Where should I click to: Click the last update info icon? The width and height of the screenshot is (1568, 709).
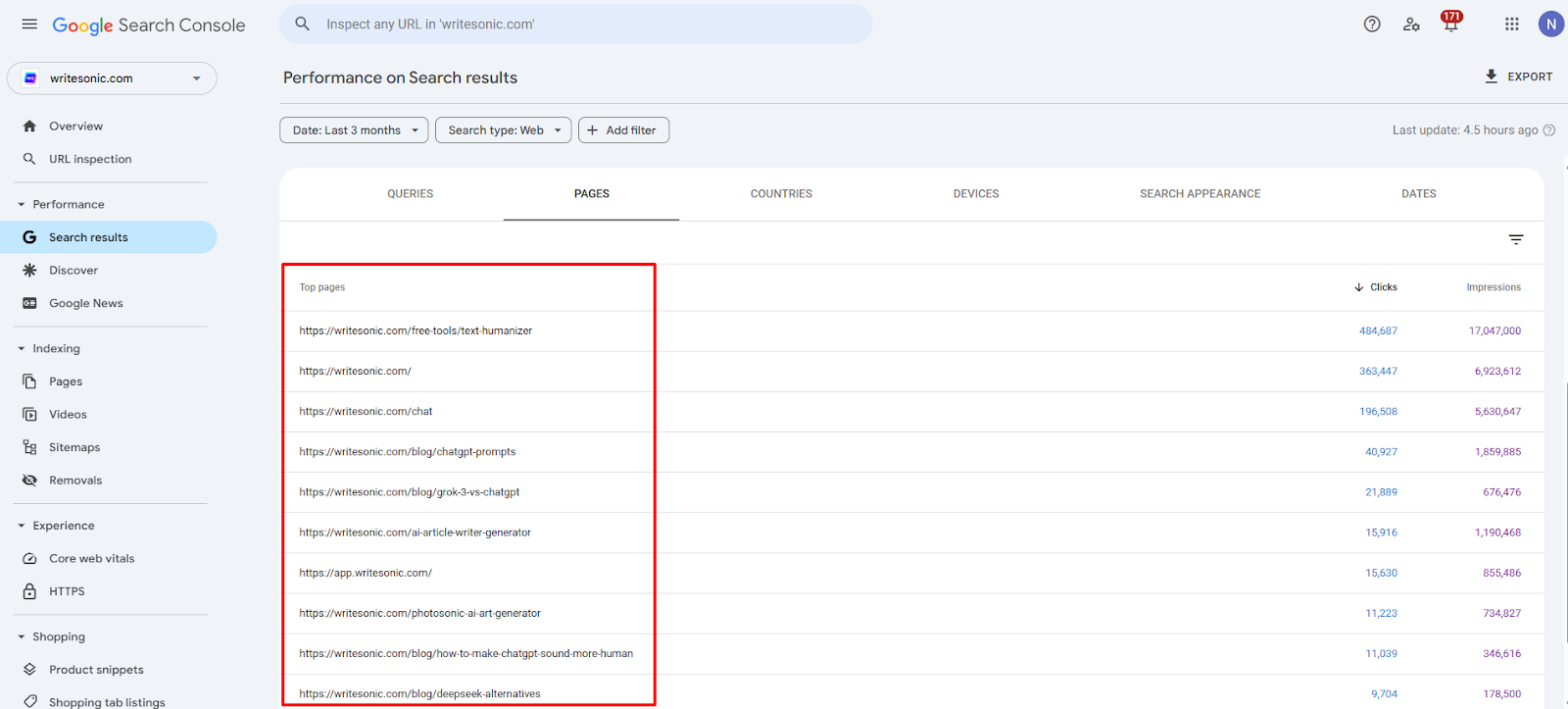(1549, 130)
